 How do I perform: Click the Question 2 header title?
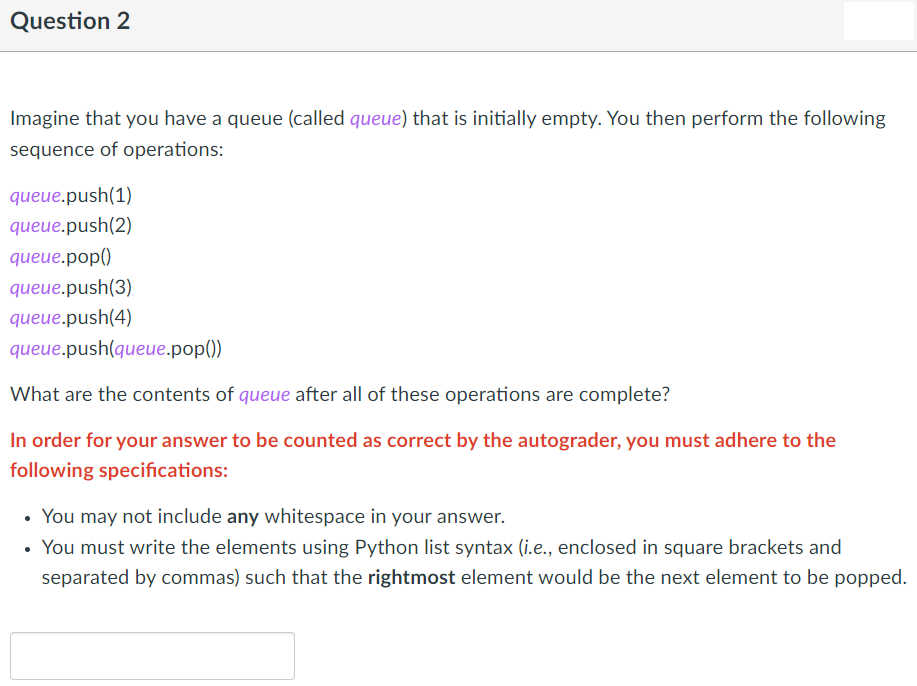coord(69,20)
